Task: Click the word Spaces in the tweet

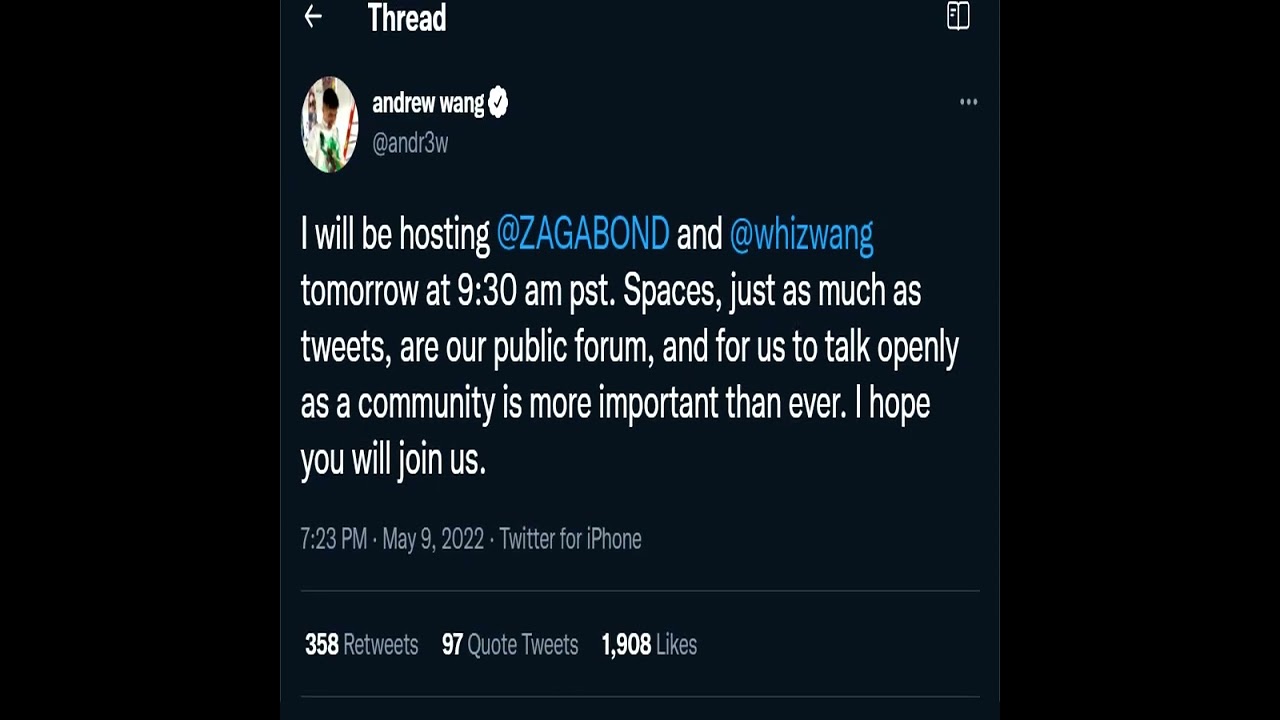Action: 669,291
